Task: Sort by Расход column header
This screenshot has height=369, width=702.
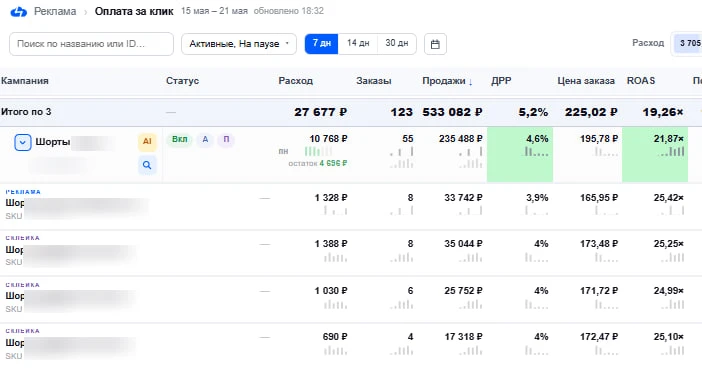Action: (x=295, y=81)
